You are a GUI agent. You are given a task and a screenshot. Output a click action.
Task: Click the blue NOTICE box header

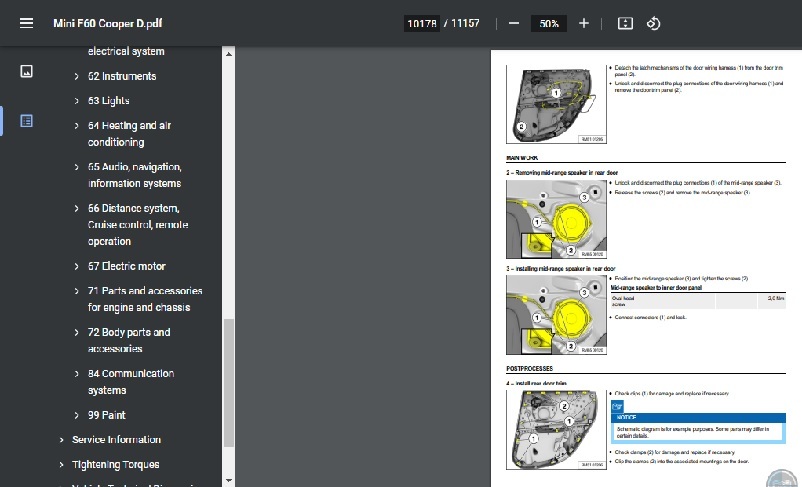tap(698, 417)
